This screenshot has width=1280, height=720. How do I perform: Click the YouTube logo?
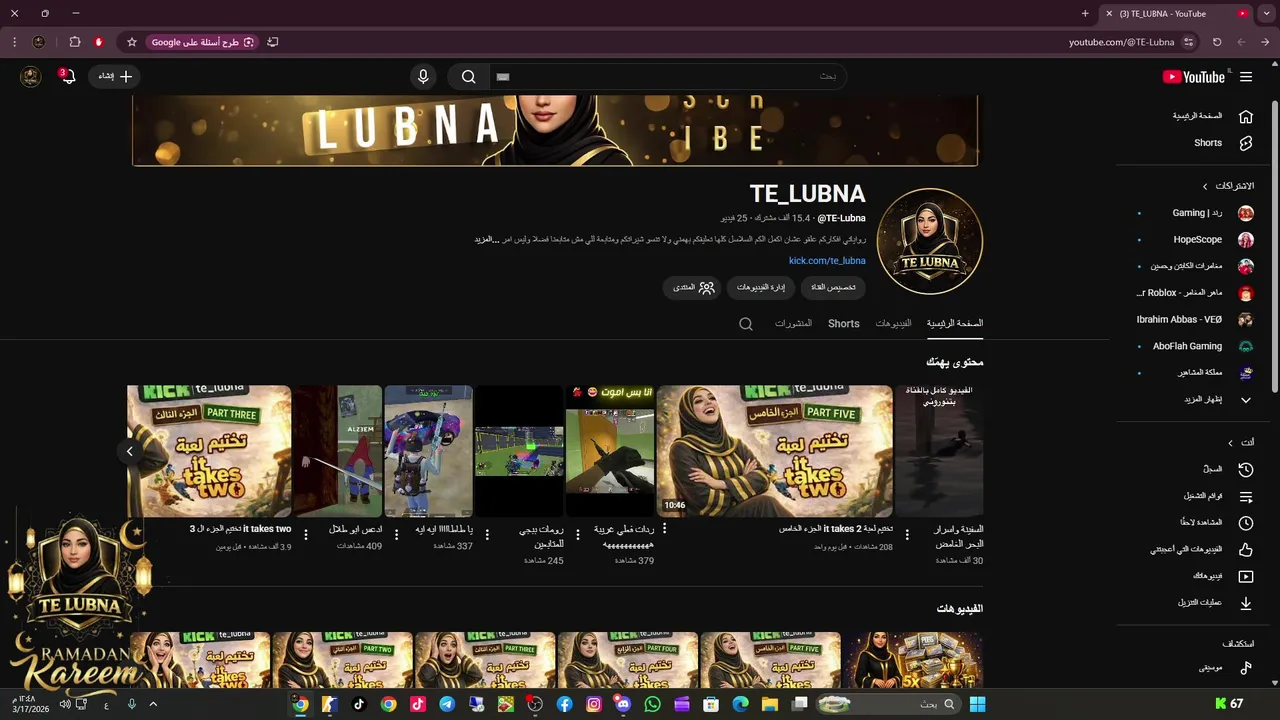[x=1193, y=77]
